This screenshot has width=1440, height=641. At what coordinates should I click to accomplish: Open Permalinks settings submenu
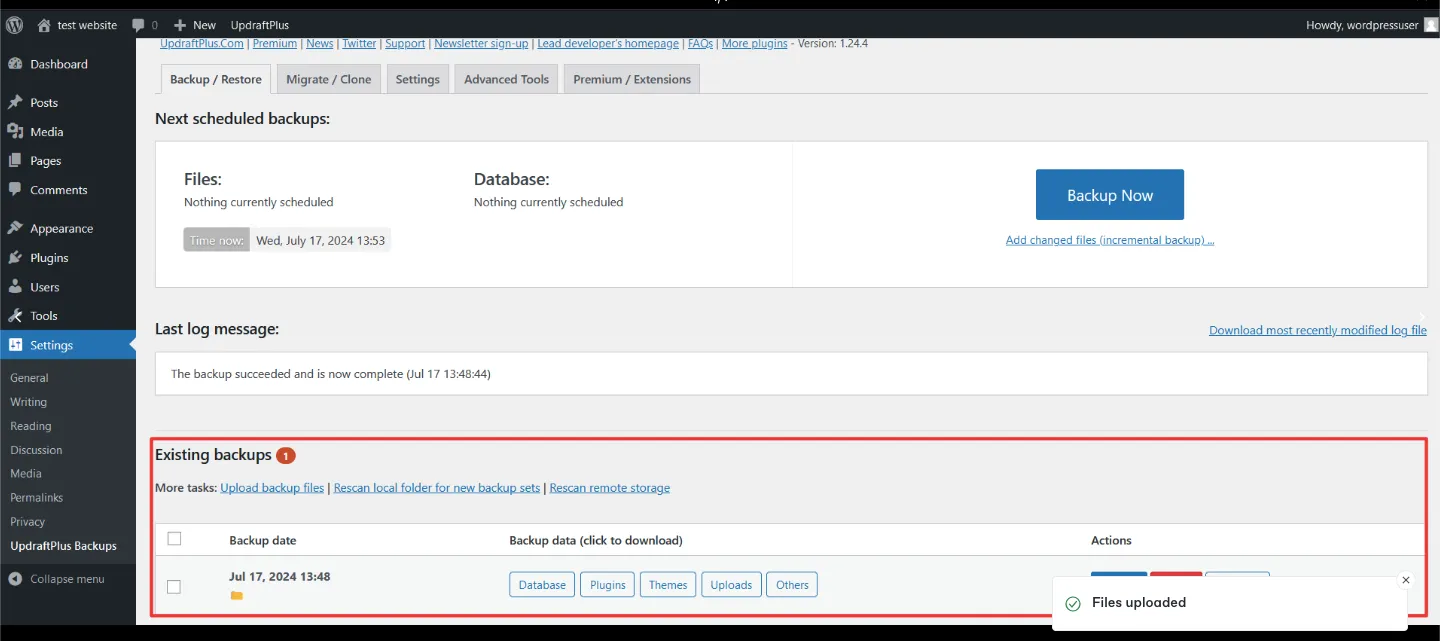(36, 498)
